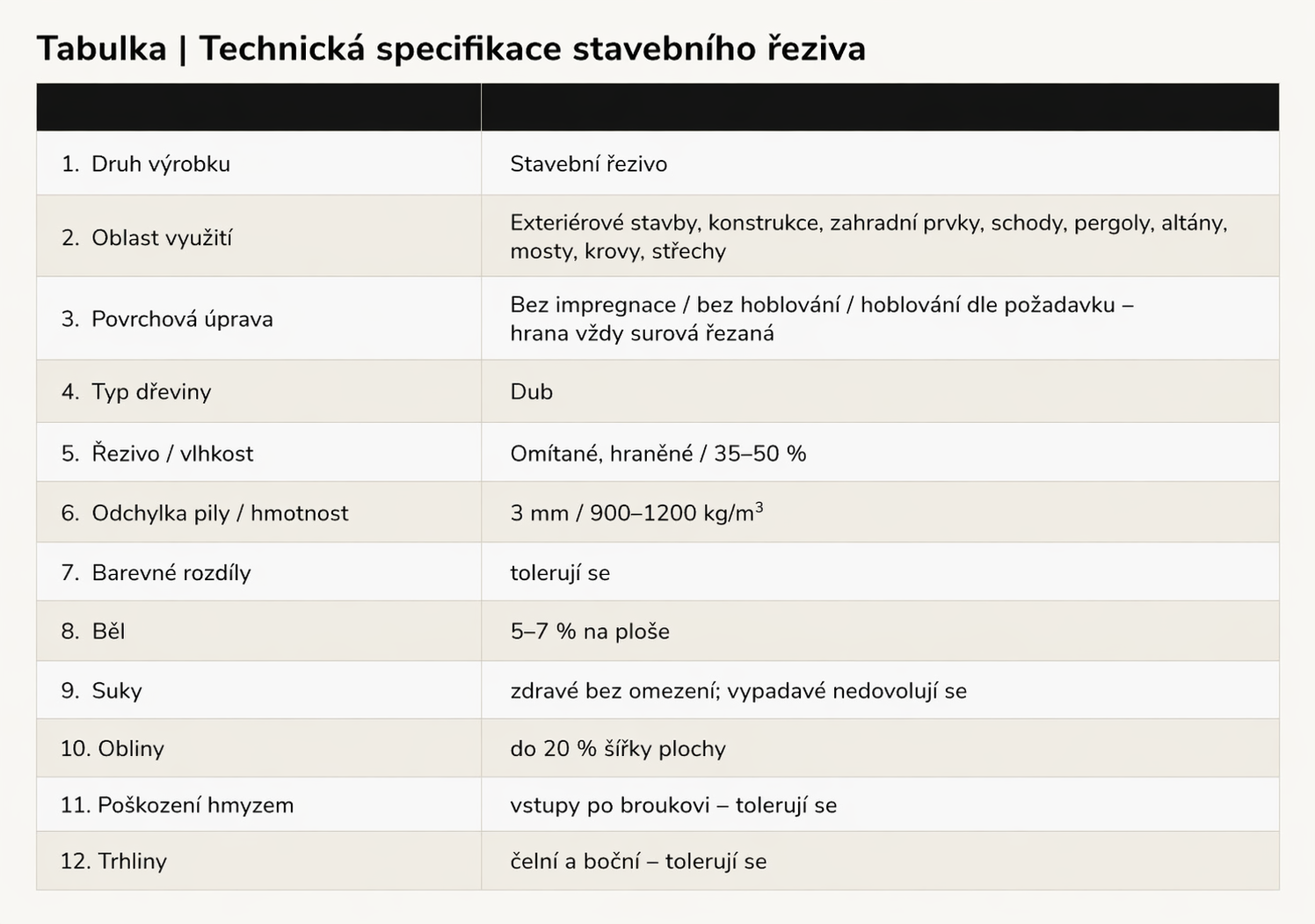
Task: Click the black table header row
Action: [657, 107]
